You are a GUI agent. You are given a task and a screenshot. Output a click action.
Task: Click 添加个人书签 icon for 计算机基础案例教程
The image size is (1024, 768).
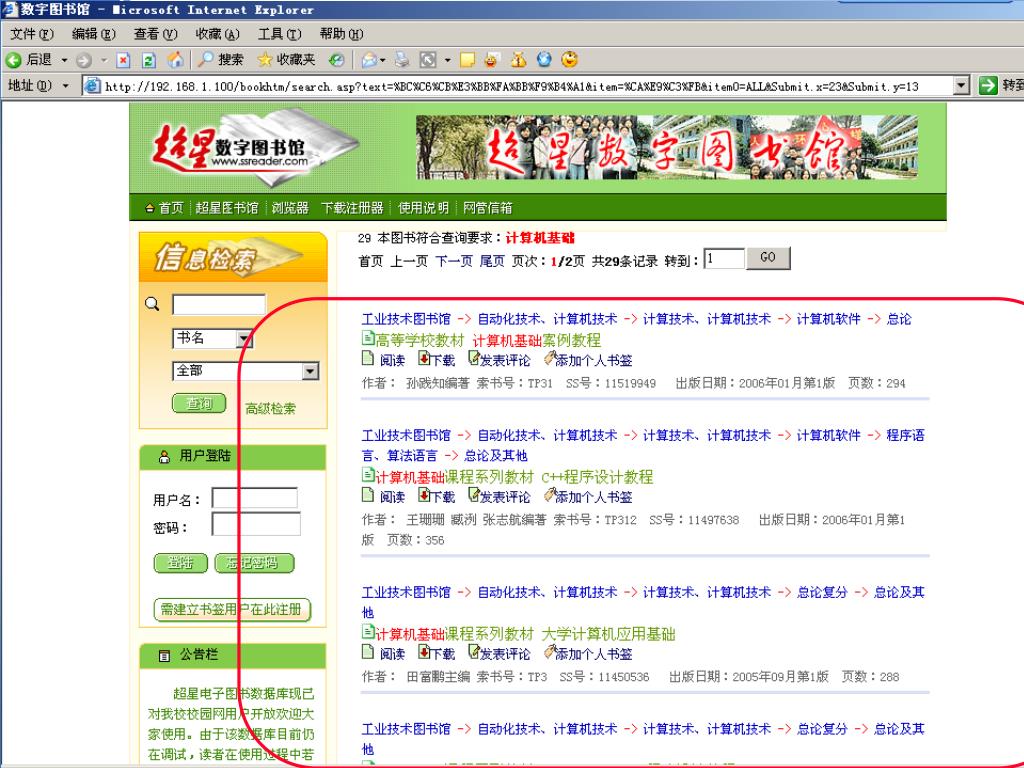(550, 359)
